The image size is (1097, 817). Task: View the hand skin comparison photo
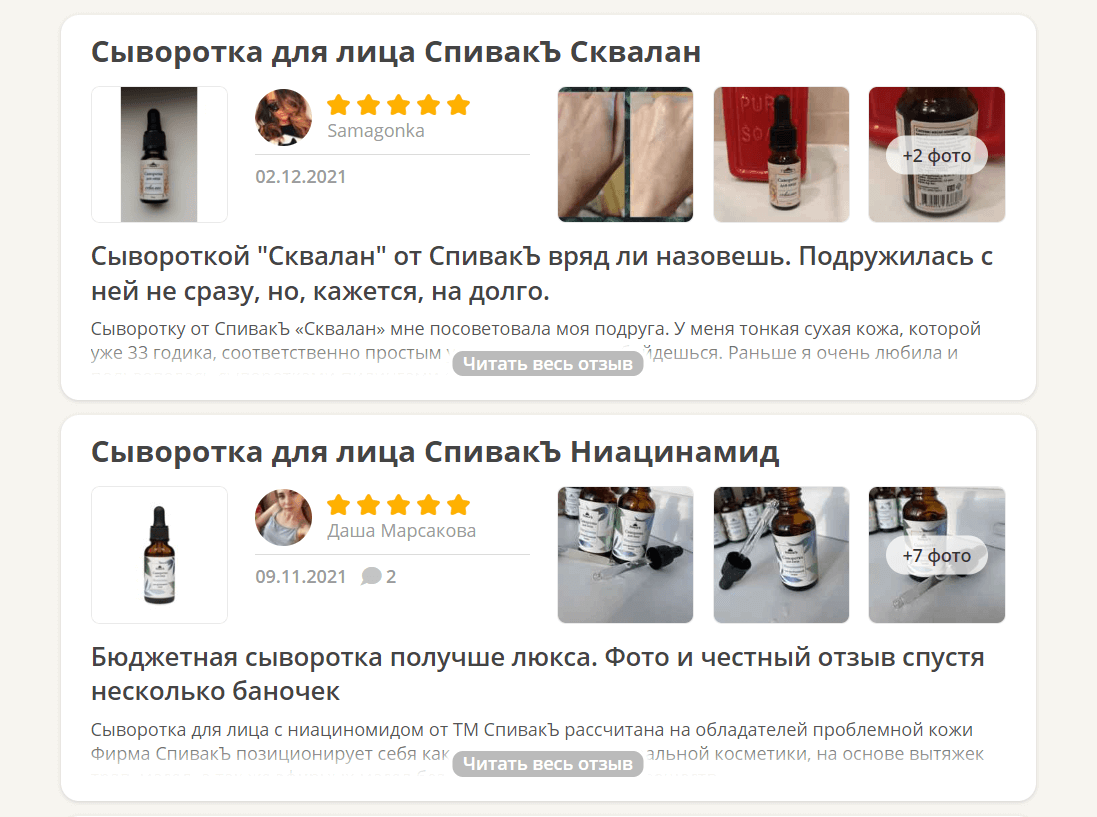click(625, 155)
